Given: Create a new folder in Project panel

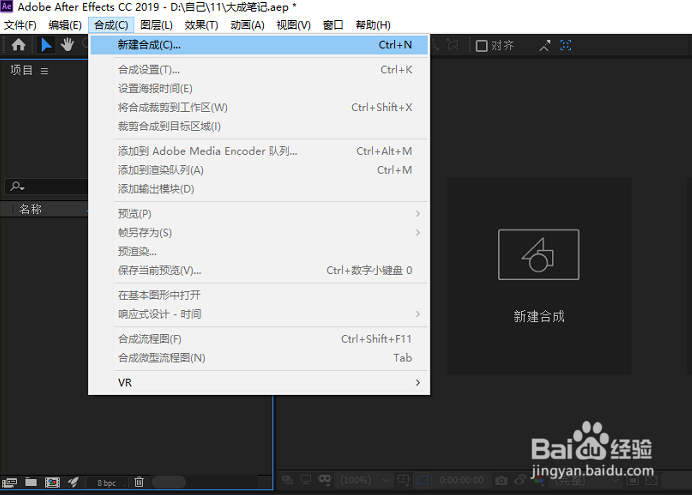Looking at the screenshot, I should (31, 482).
